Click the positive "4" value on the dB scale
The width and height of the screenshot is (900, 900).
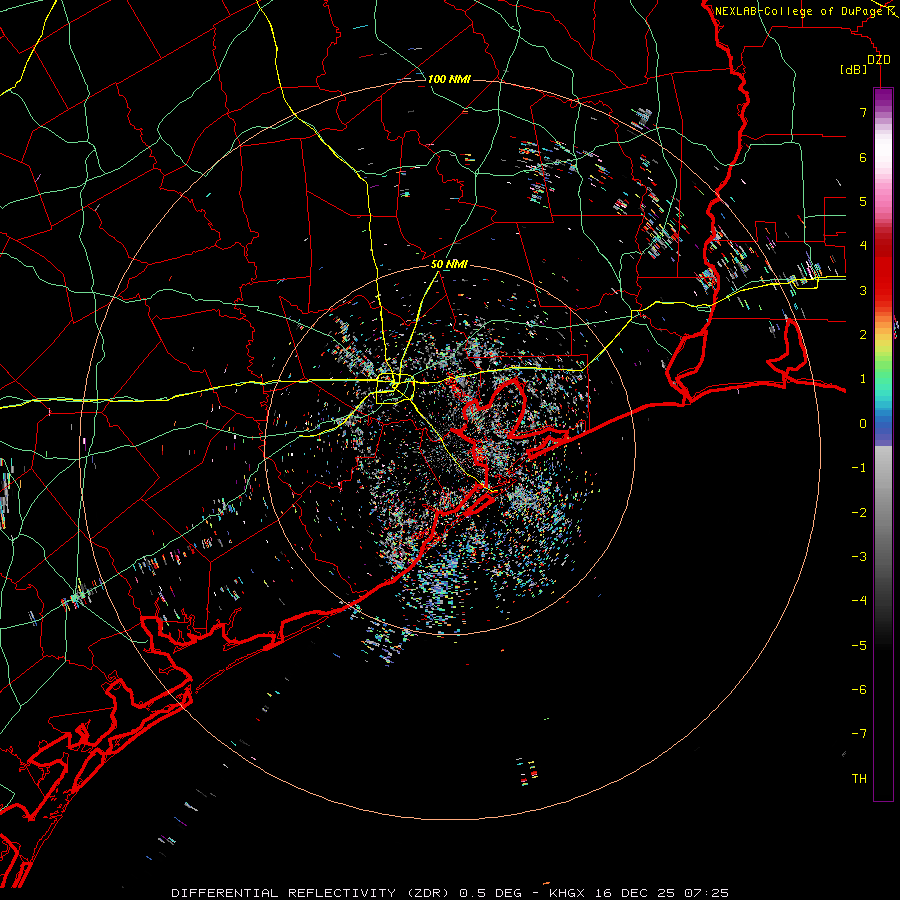click(x=863, y=246)
